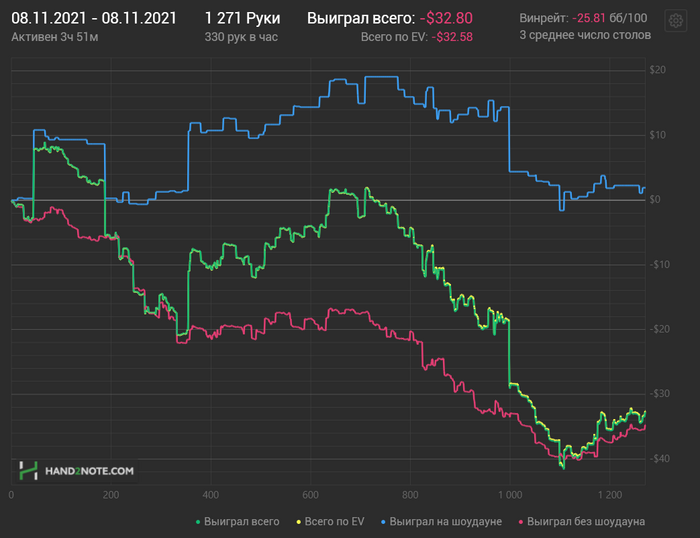The height and width of the screenshot is (538, 700).
Task: Click the $0 y-axis label
Action: click(x=655, y=200)
